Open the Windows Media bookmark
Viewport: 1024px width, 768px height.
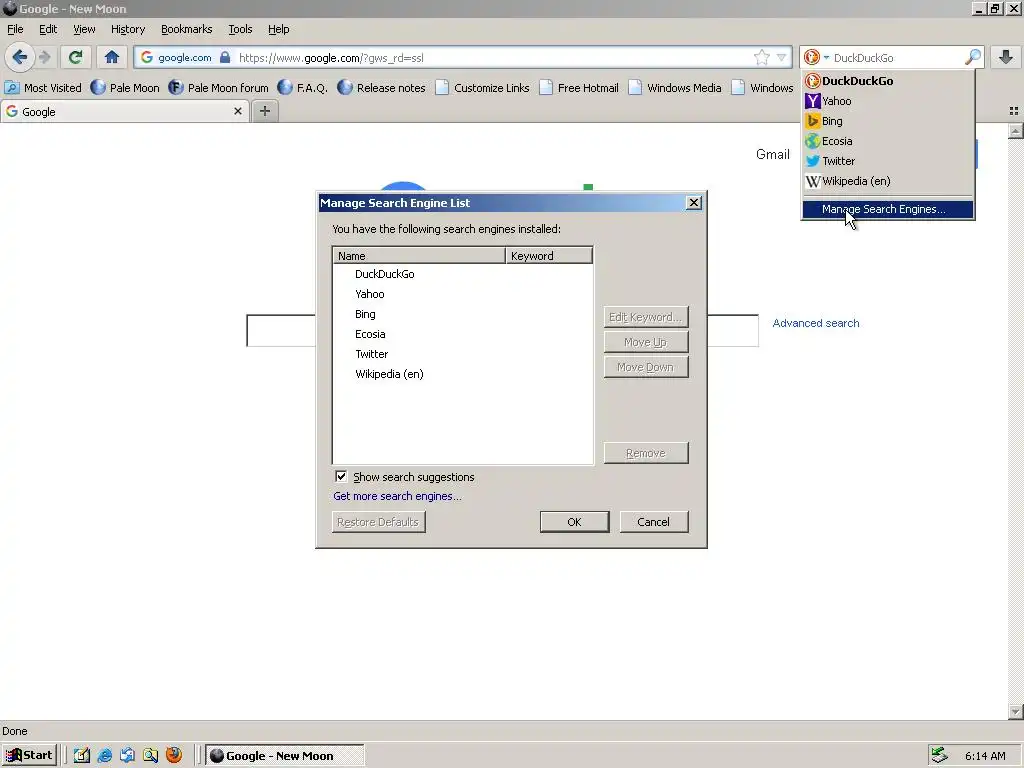675,88
